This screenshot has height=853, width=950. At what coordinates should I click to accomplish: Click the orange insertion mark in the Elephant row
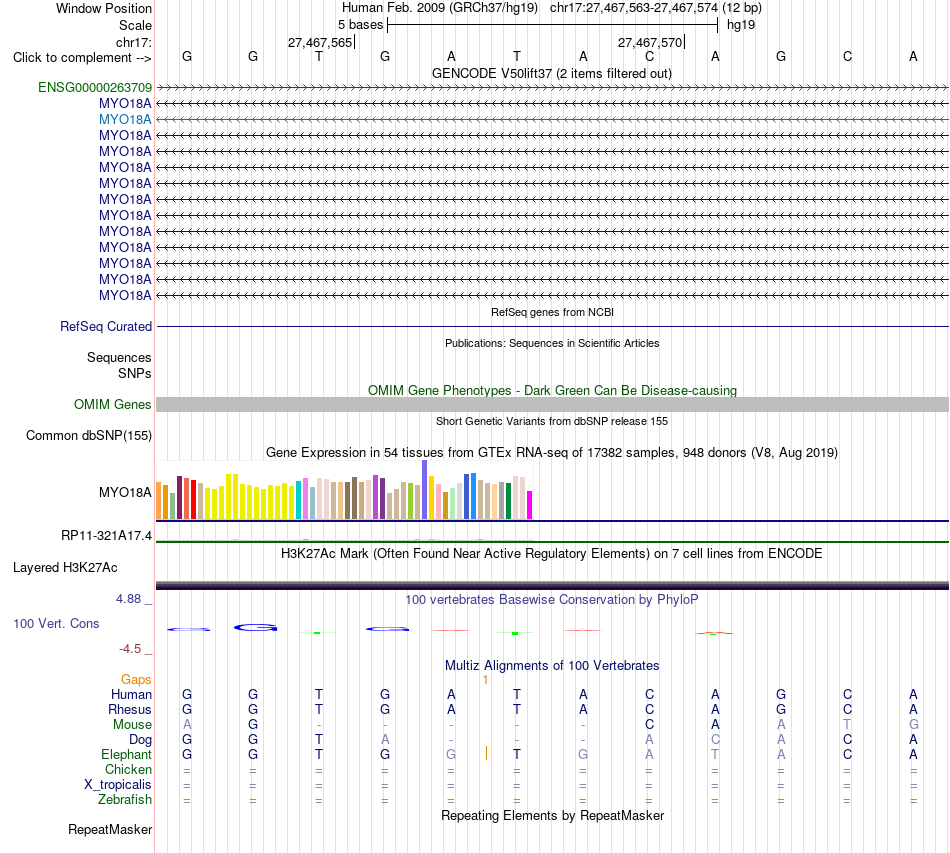click(x=486, y=753)
